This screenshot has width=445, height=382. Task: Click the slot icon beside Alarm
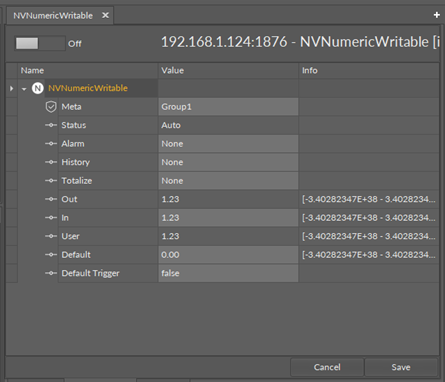tap(51, 144)
